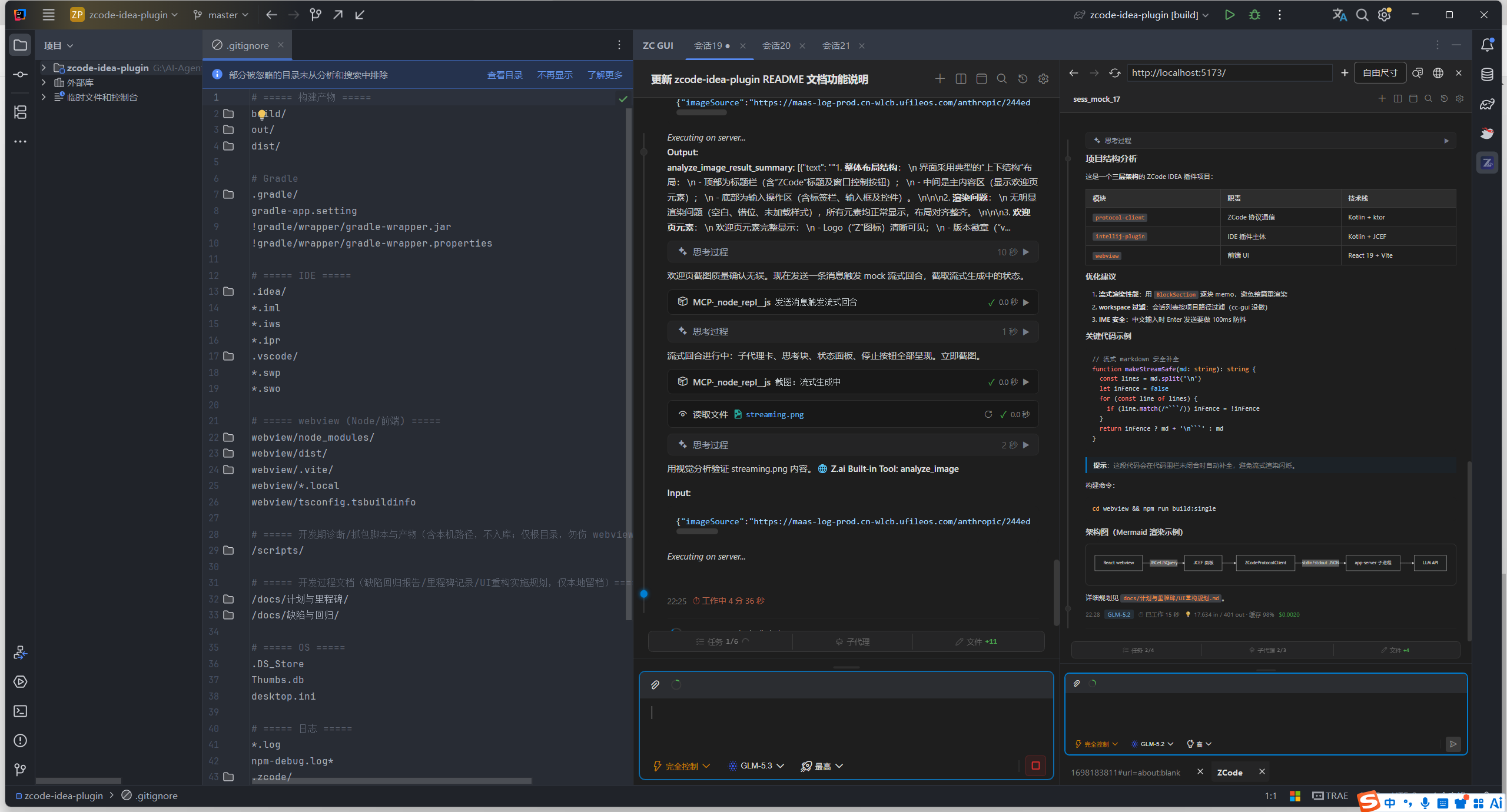The height and width of the screenshot is (812, 1507).
Task: Start debugging with the bug icon
Action: point(1254,15)
